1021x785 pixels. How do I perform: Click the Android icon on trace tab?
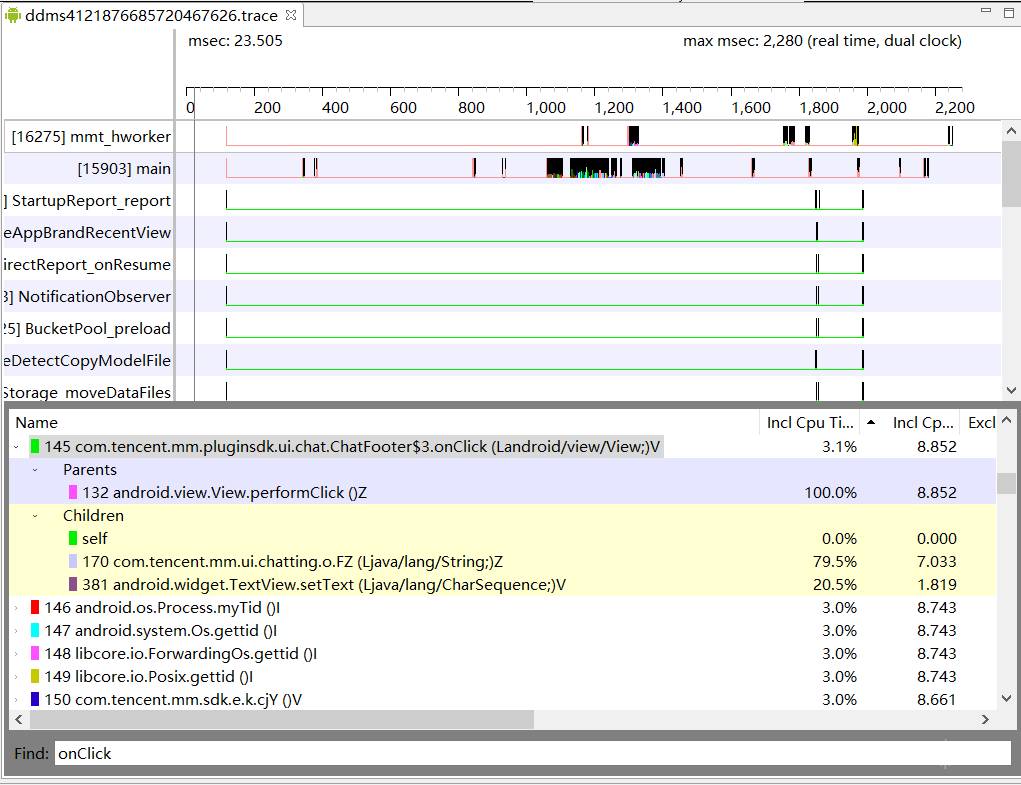coord(12,15)
